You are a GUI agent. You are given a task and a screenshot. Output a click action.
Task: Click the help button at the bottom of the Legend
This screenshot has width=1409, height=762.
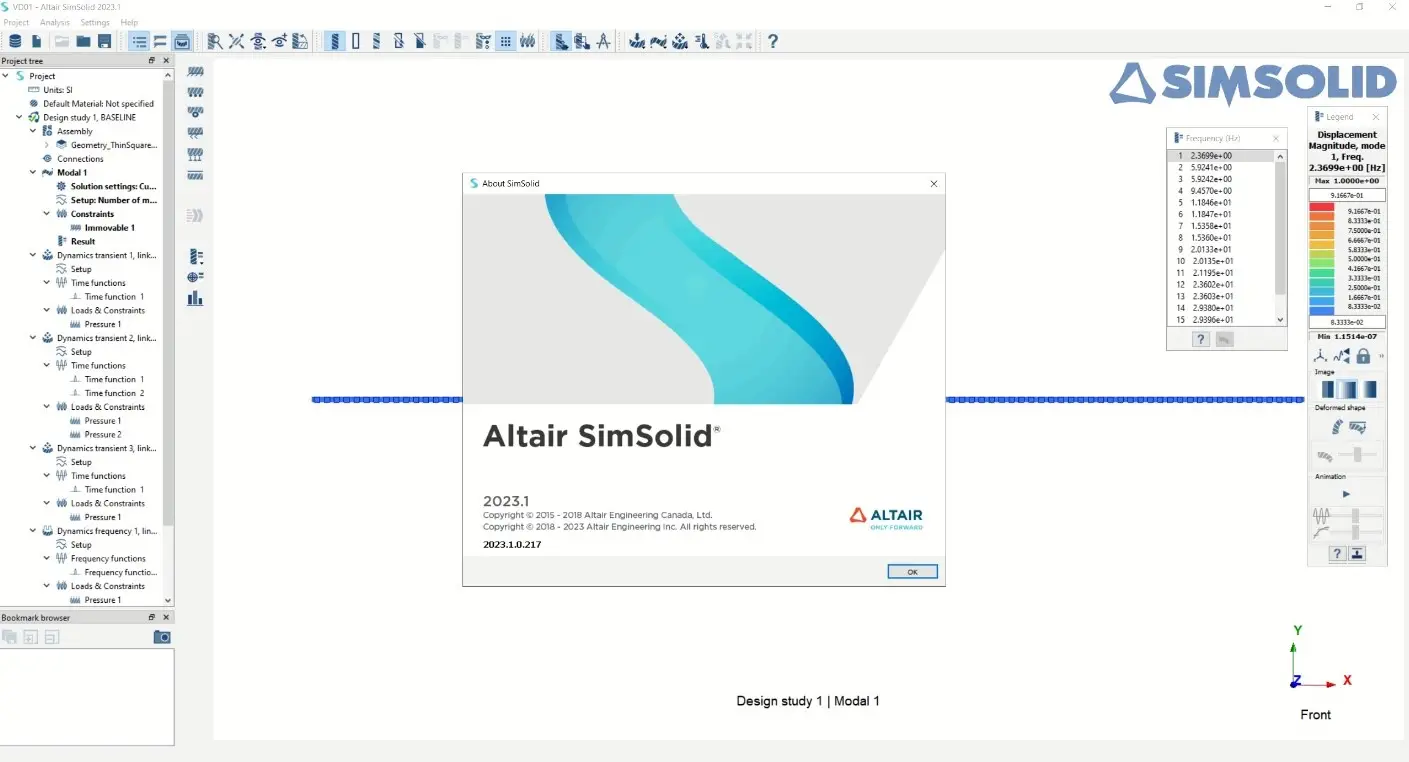point(1337,554)
